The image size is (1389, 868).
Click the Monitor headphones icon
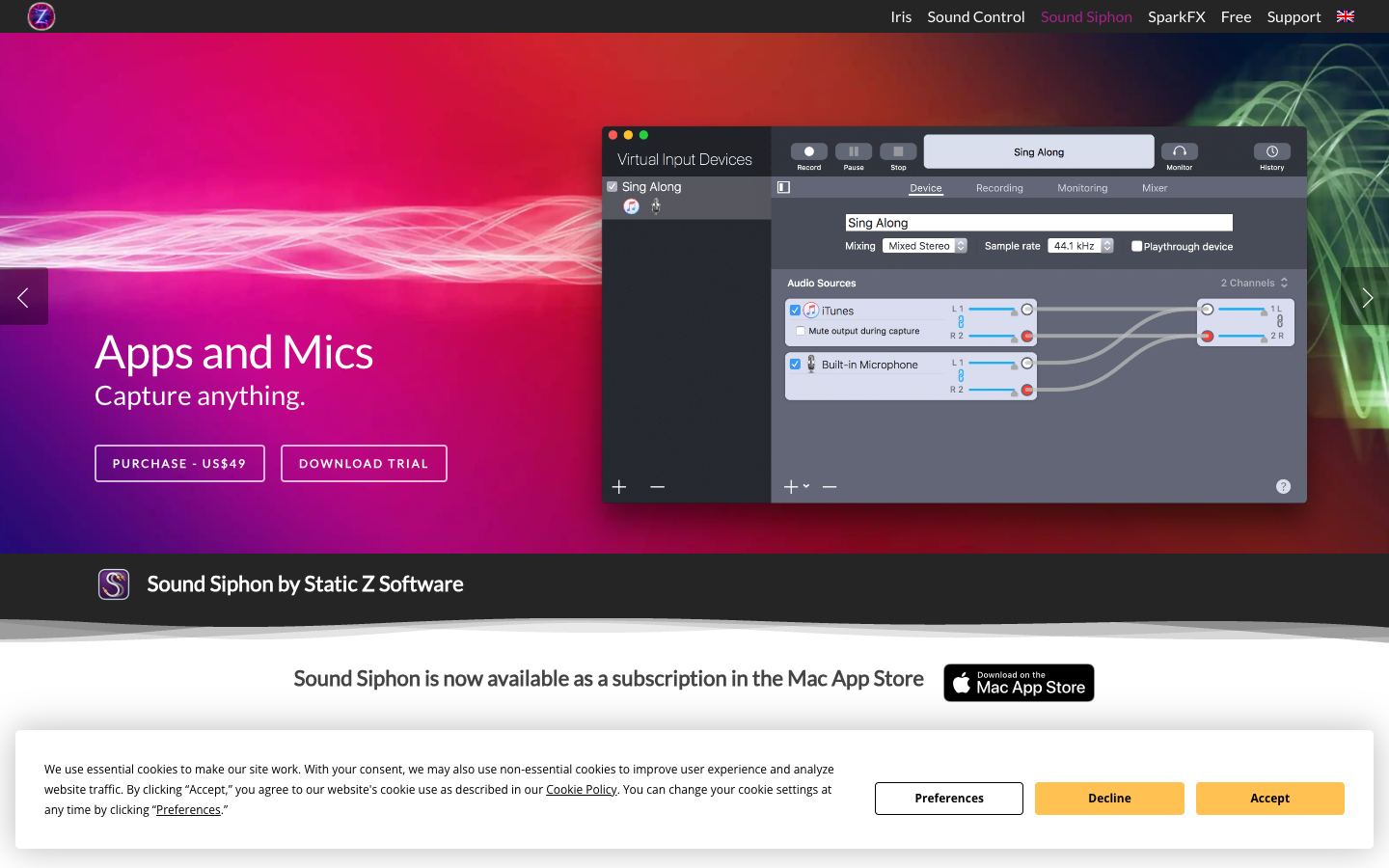coord(1179,151)
